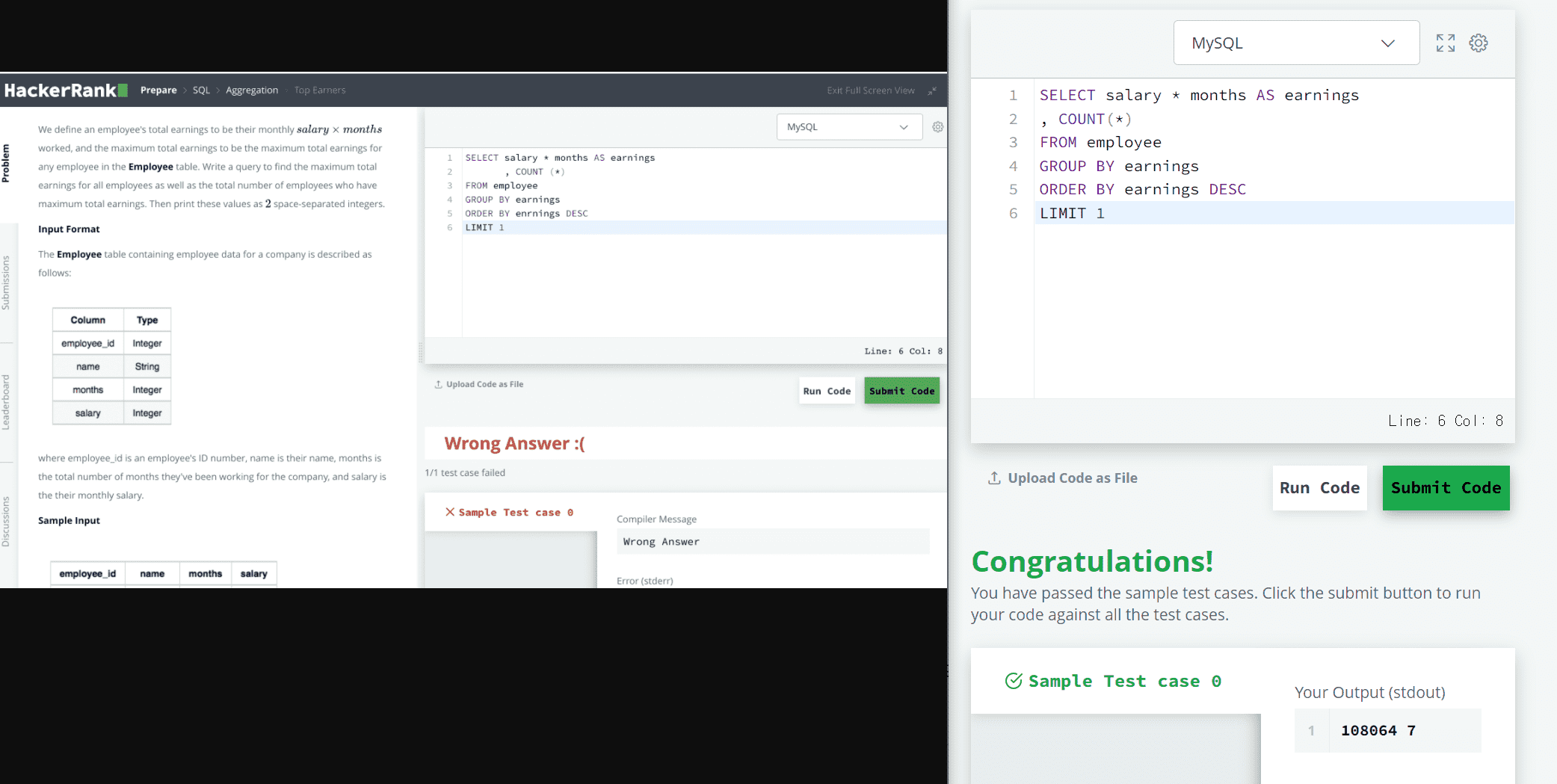Click output value 108064 7
The image size is (1557, 784).
click(x=1378, y=730)
